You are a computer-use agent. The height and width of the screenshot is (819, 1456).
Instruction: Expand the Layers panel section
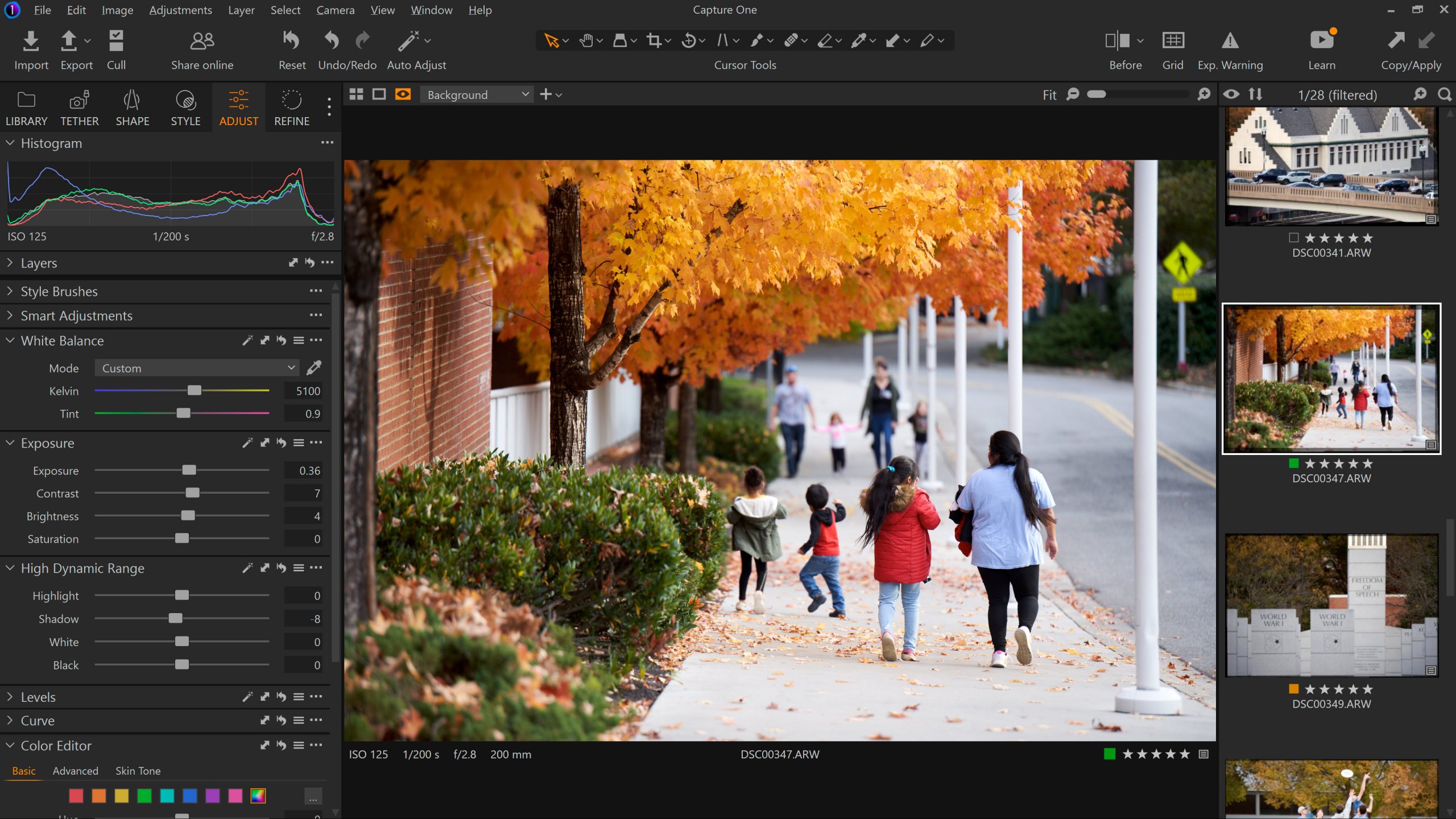9,263
